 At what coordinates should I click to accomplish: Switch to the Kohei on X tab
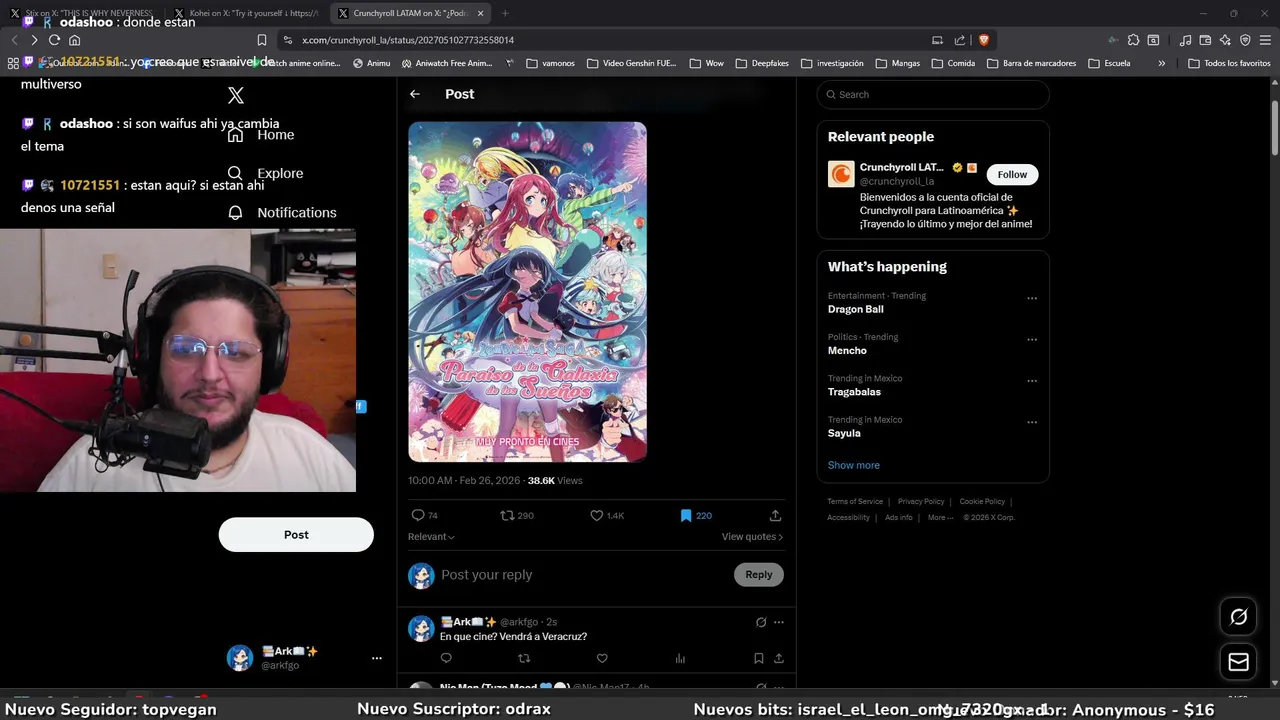[x=246, y=13]
